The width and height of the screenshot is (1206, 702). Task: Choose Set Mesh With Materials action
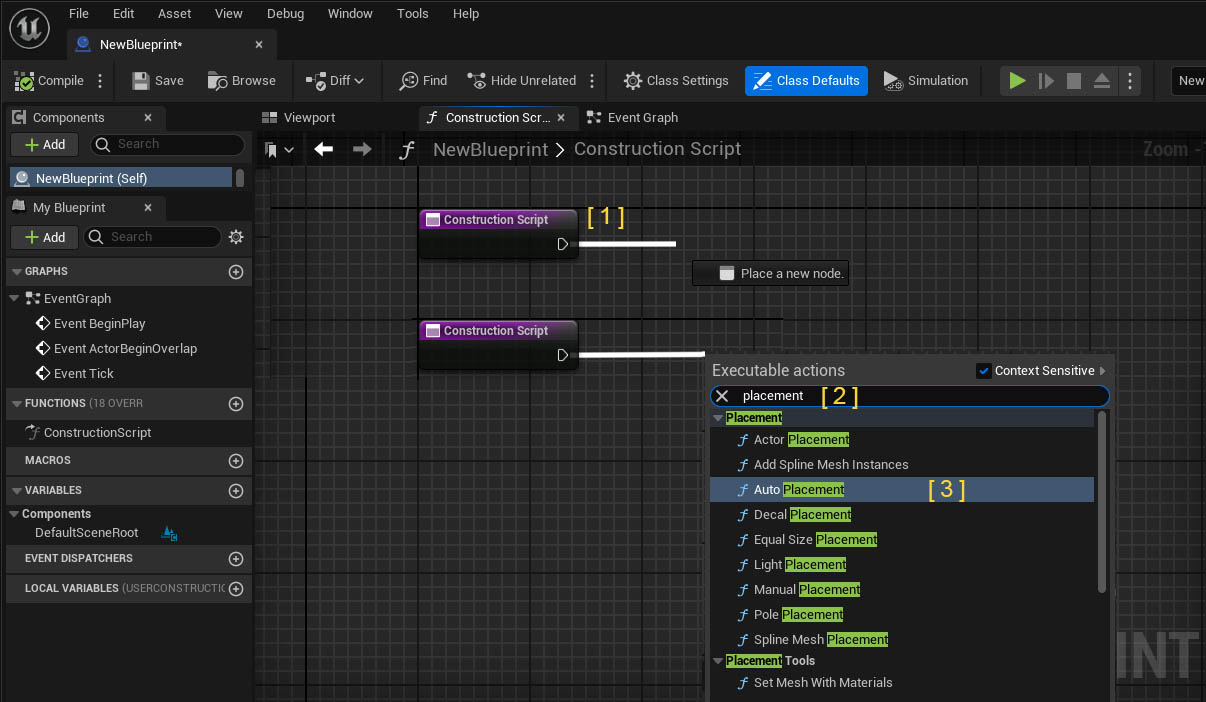tap(901, 683)
